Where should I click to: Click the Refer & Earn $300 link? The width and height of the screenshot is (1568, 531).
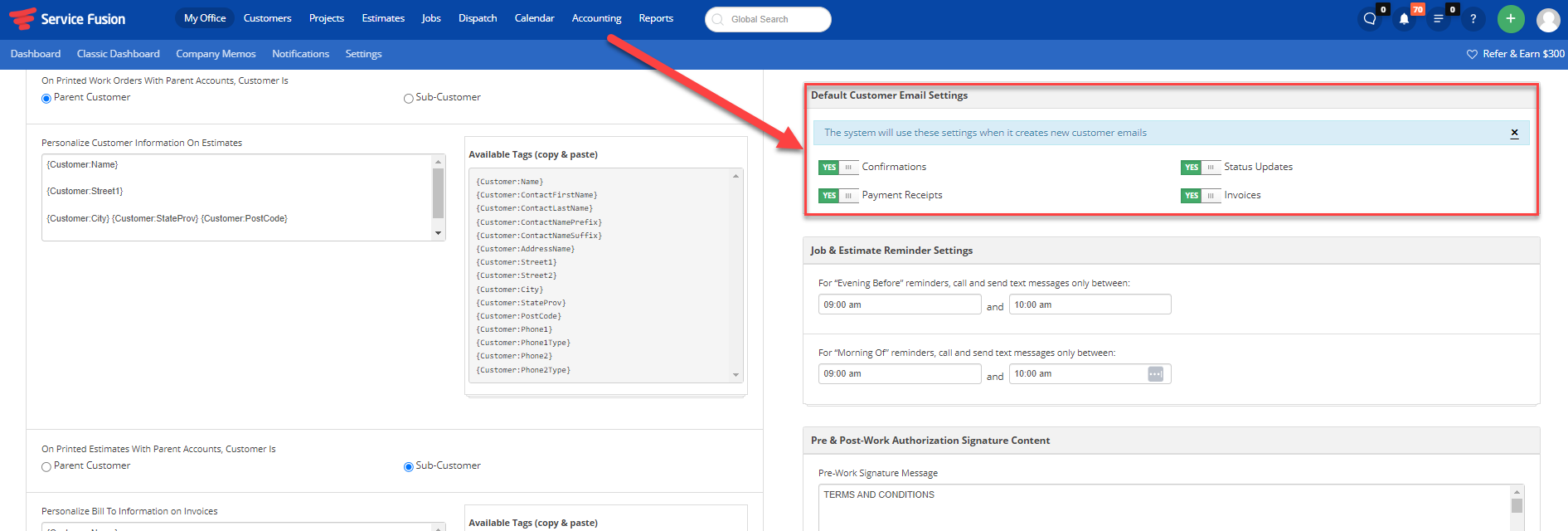[x=1523, y=54]
